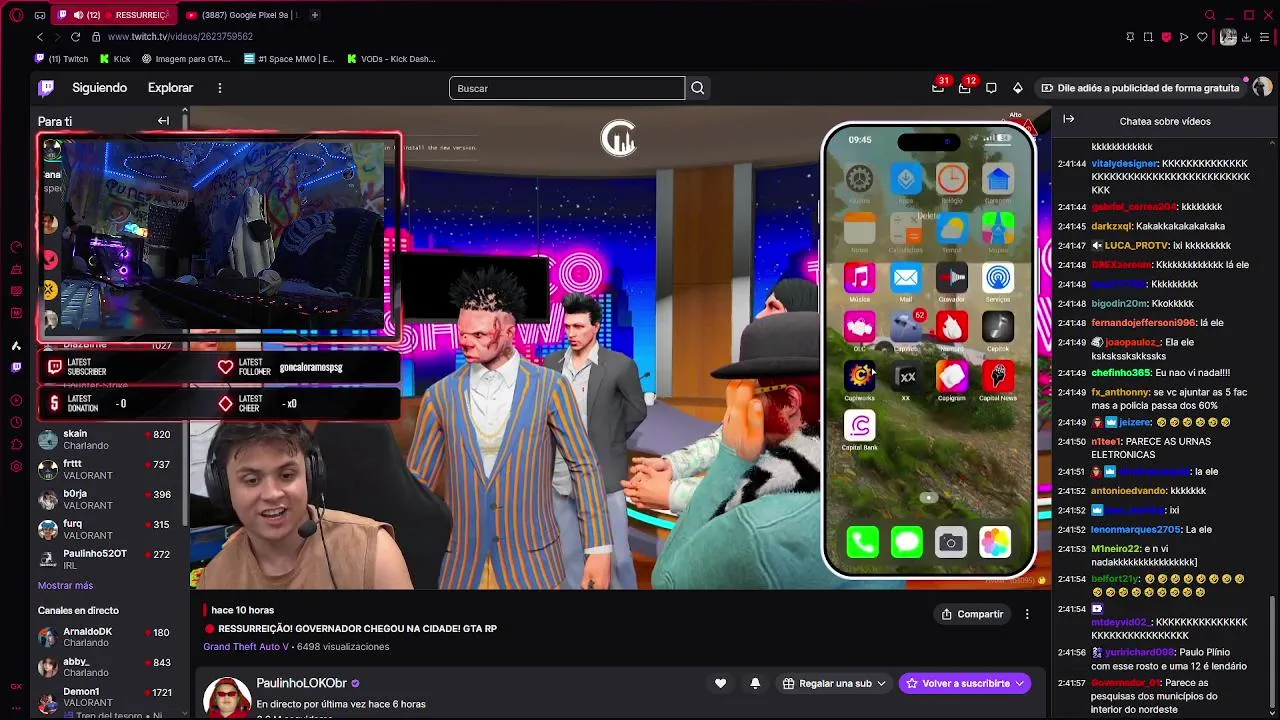This screenshot has width=1280, height=720.
Task: Open the Kick bookmark
Action: [115, 59]
